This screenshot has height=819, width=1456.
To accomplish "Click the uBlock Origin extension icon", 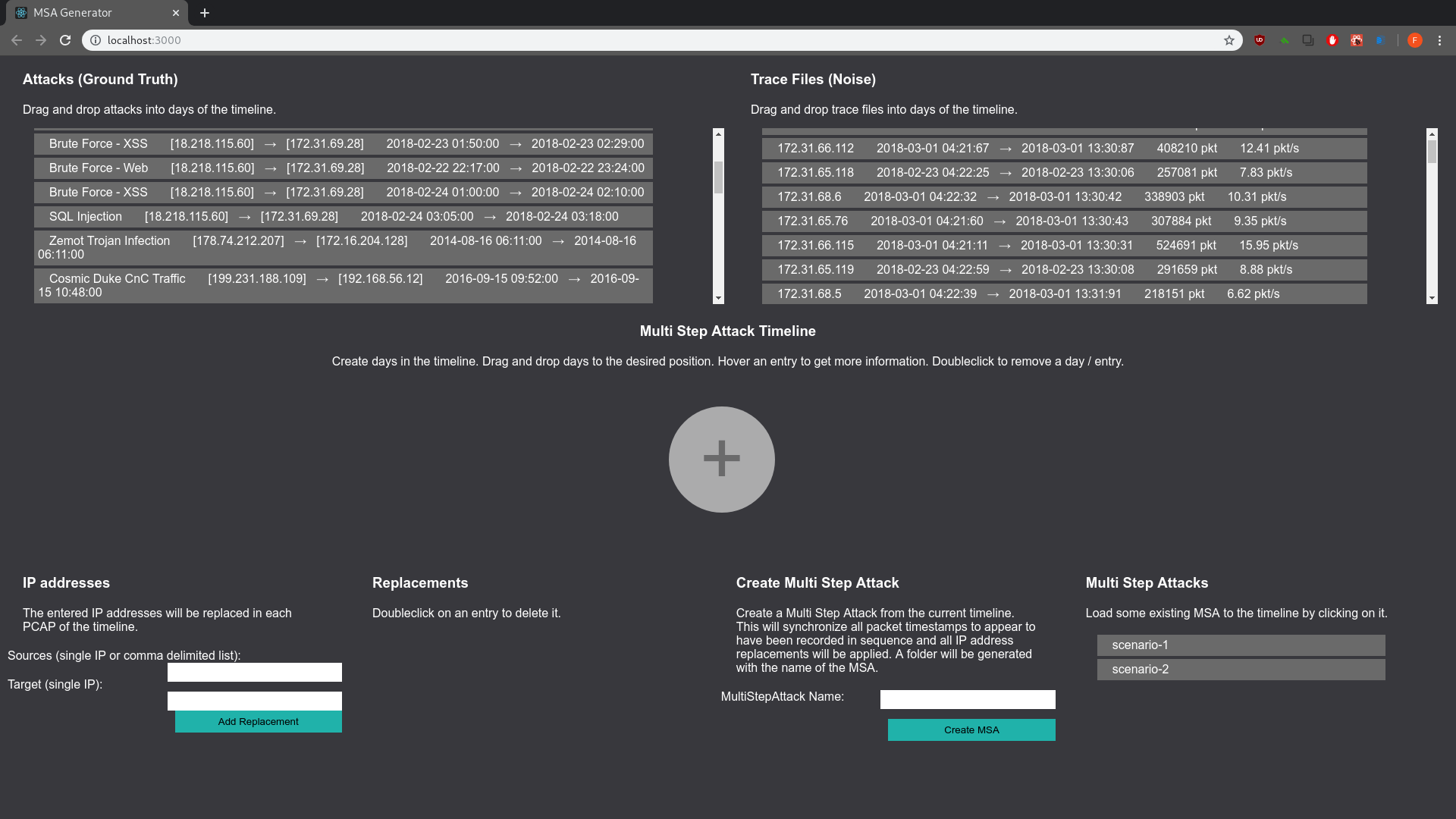I will pos(1260,40).
